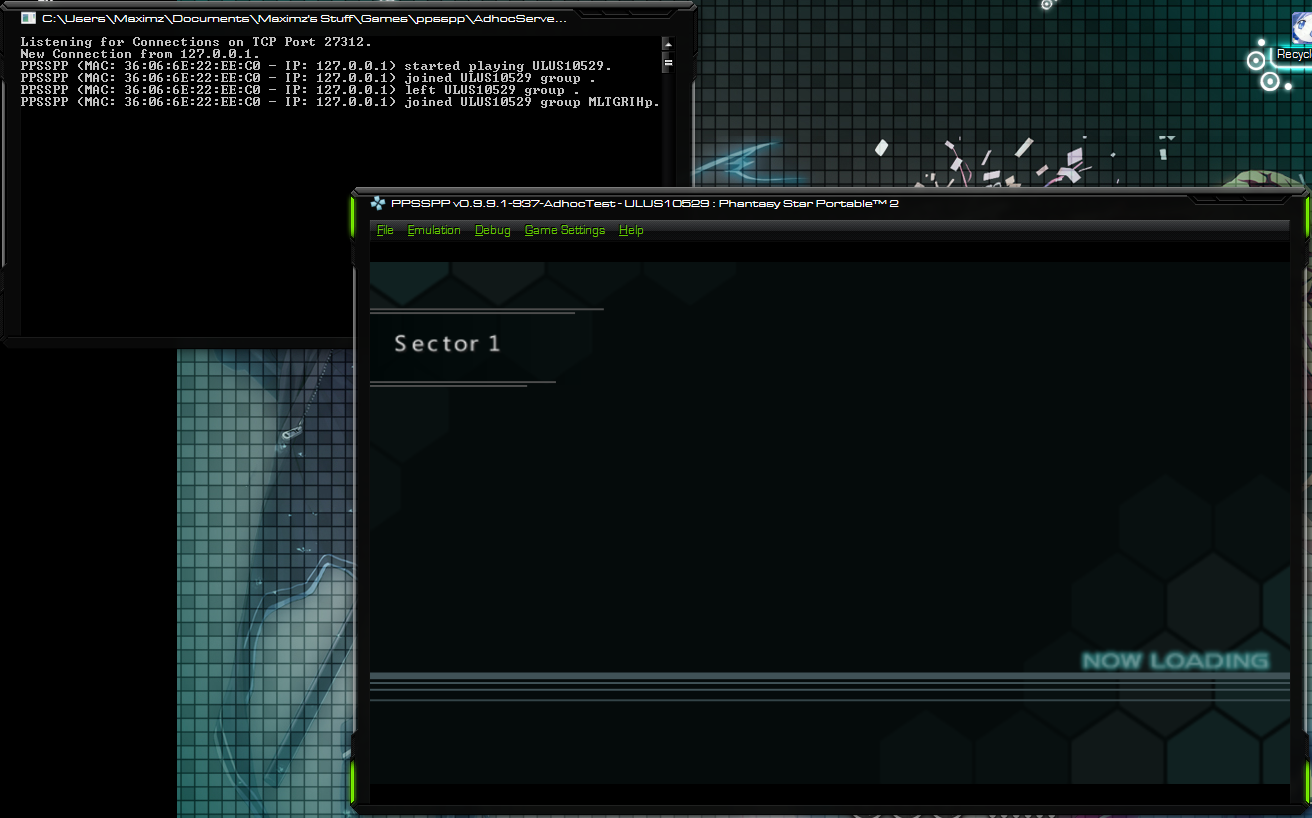Click the 'Listening for Connections' console line
The width and height of the screenshot is (1312, 818).
tap(196, 42)
